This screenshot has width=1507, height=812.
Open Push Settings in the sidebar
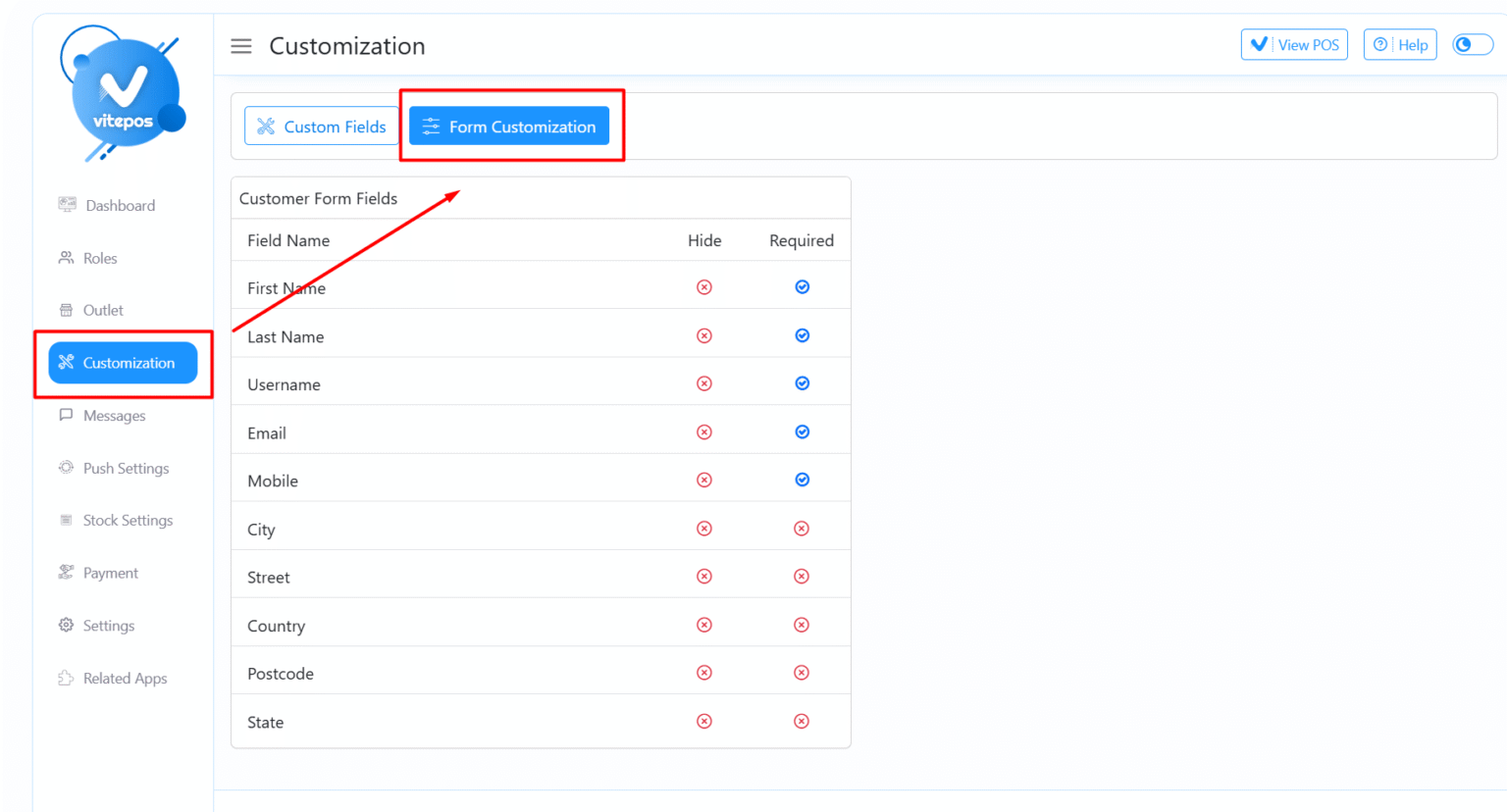pos(114,468)
